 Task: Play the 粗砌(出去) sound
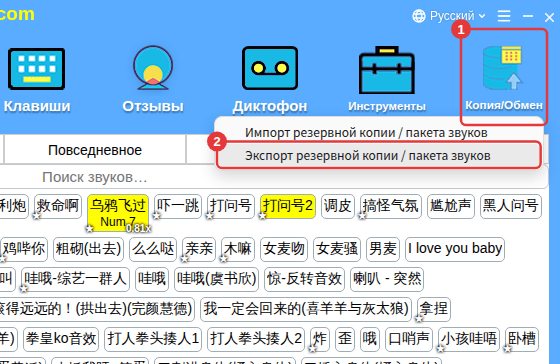coord(88,249)
